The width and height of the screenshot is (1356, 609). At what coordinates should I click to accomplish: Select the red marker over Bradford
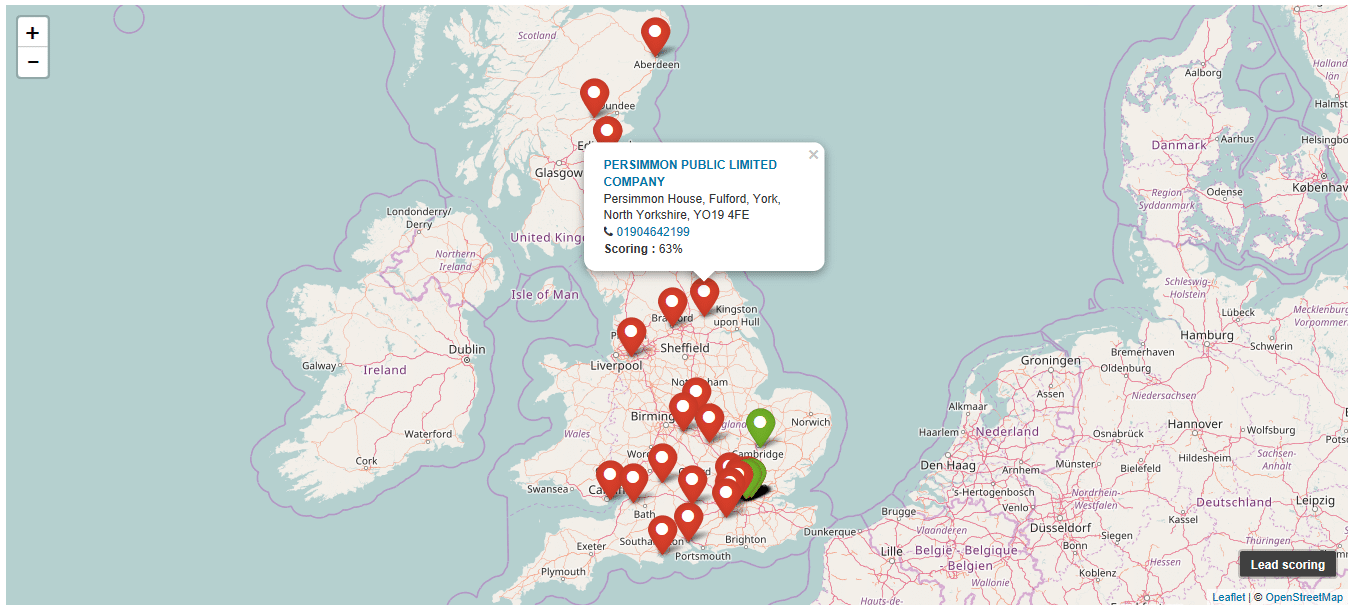672,306
